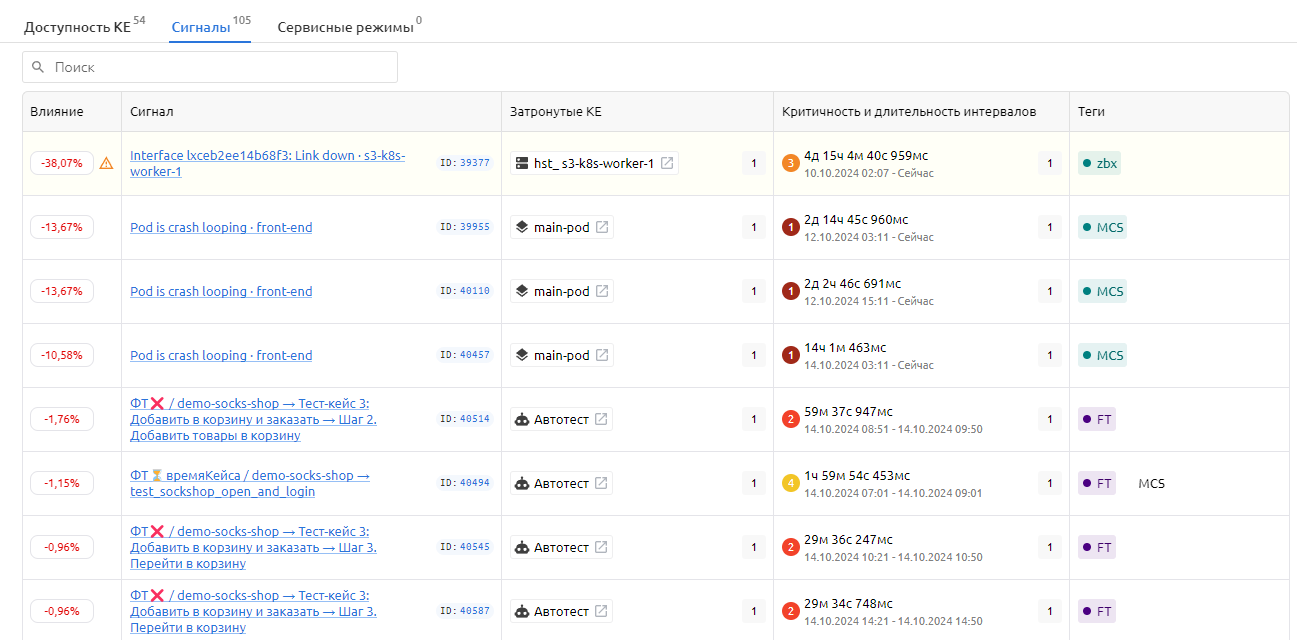Click the zbx tag in first row

[1099, 163]
